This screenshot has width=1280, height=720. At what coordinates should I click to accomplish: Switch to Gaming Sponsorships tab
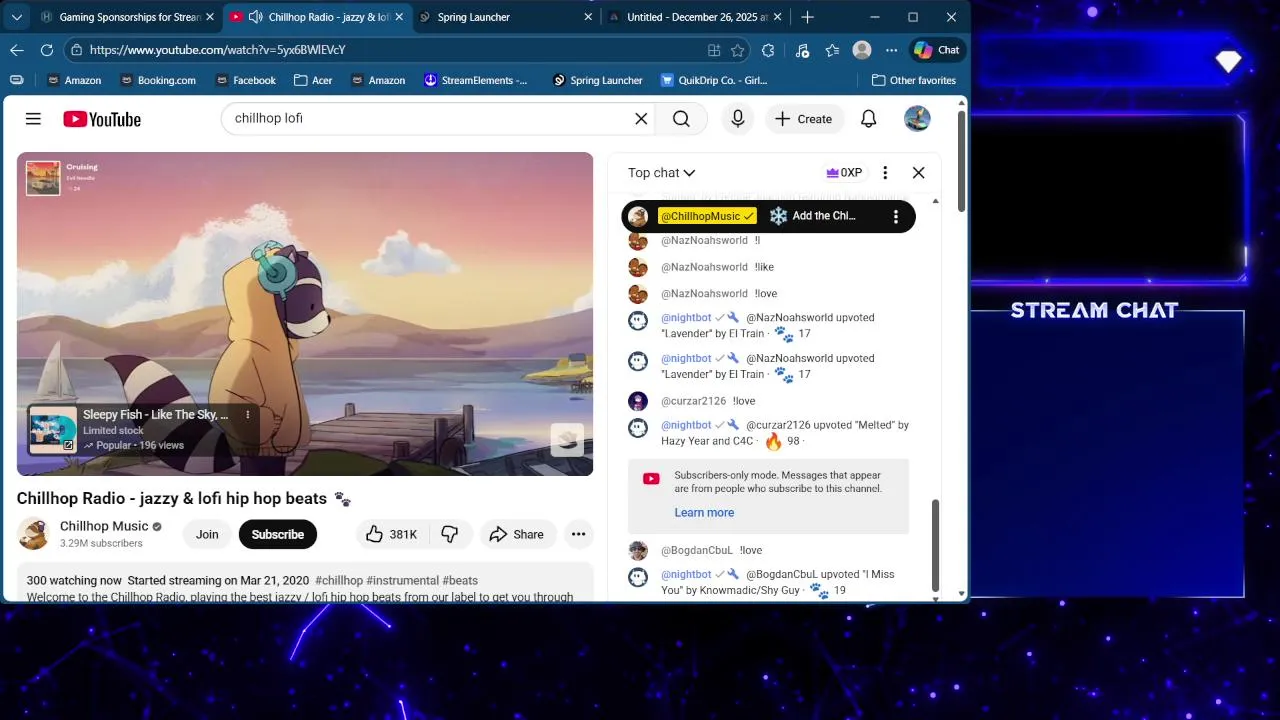tap(128, 17)
